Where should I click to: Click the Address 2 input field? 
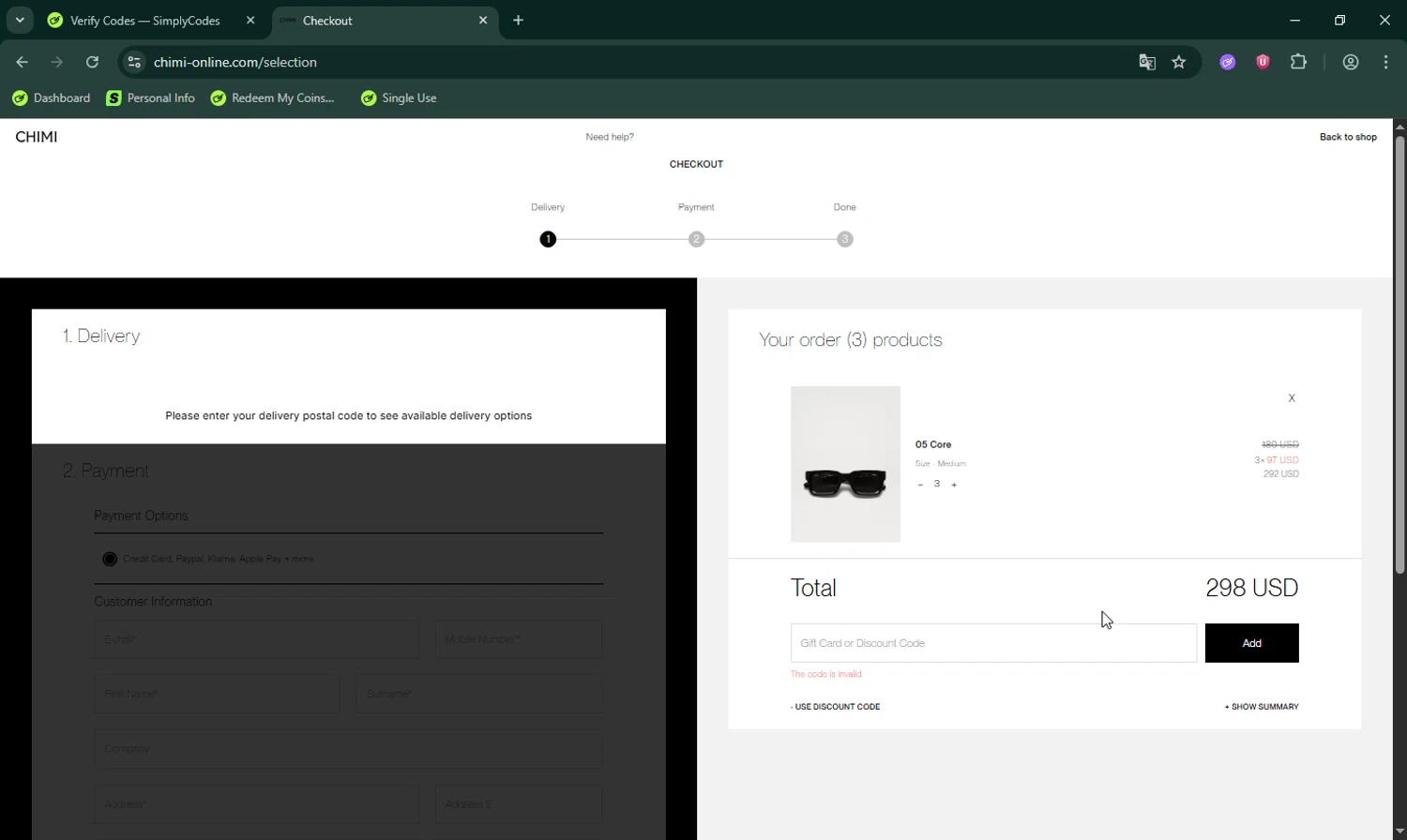[x=519, y=804]
